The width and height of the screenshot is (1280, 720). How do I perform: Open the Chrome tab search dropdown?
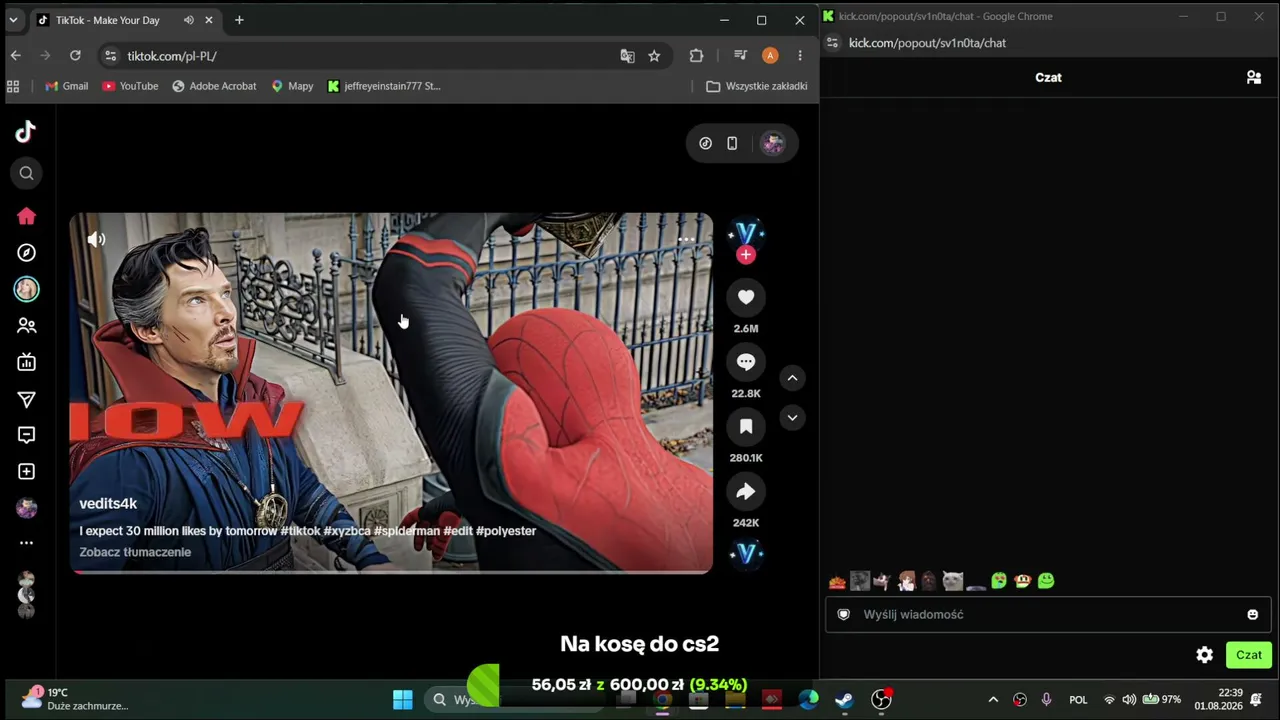coord(13,20)
